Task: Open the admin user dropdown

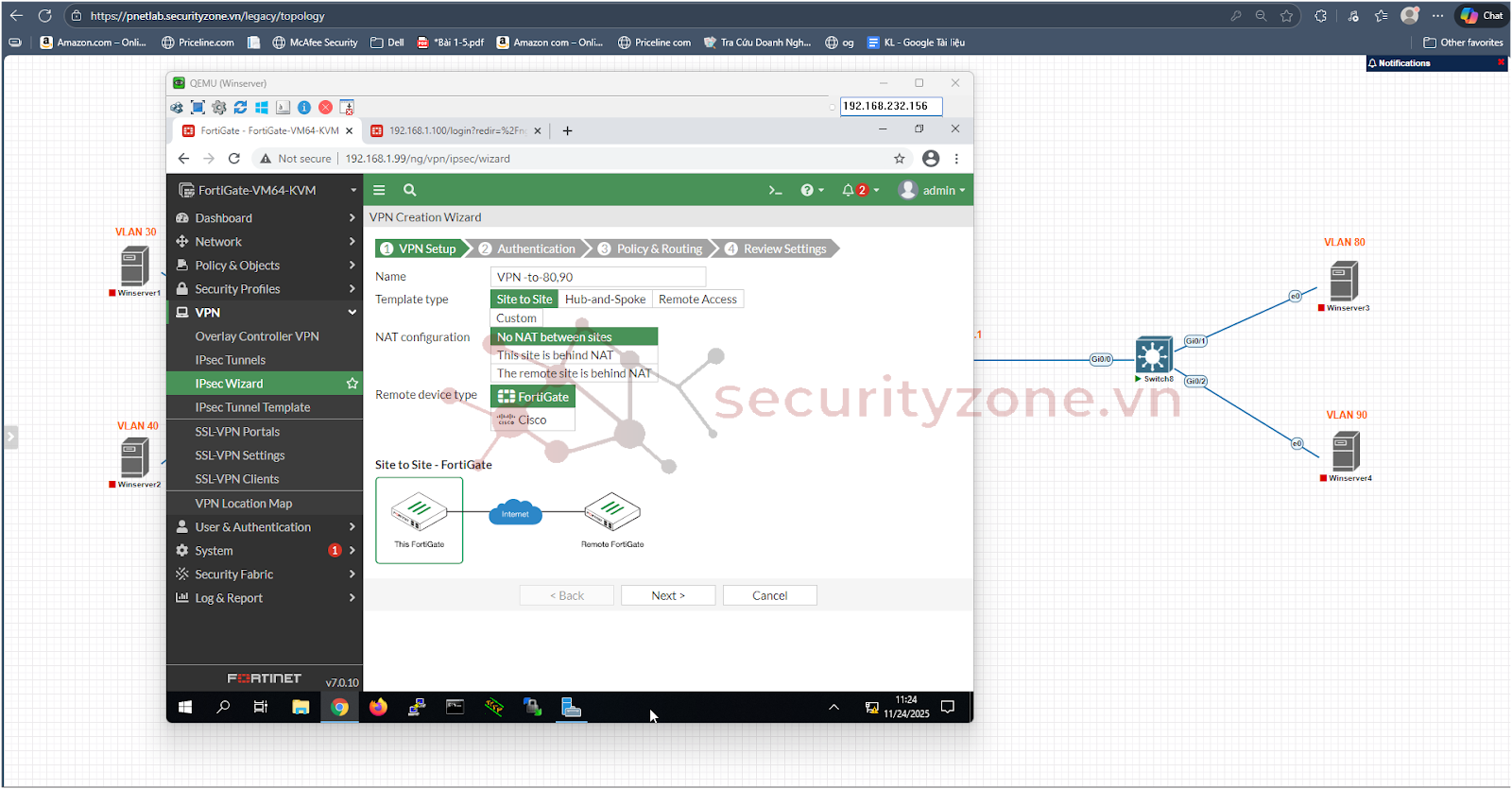Action: coord(932,190)
